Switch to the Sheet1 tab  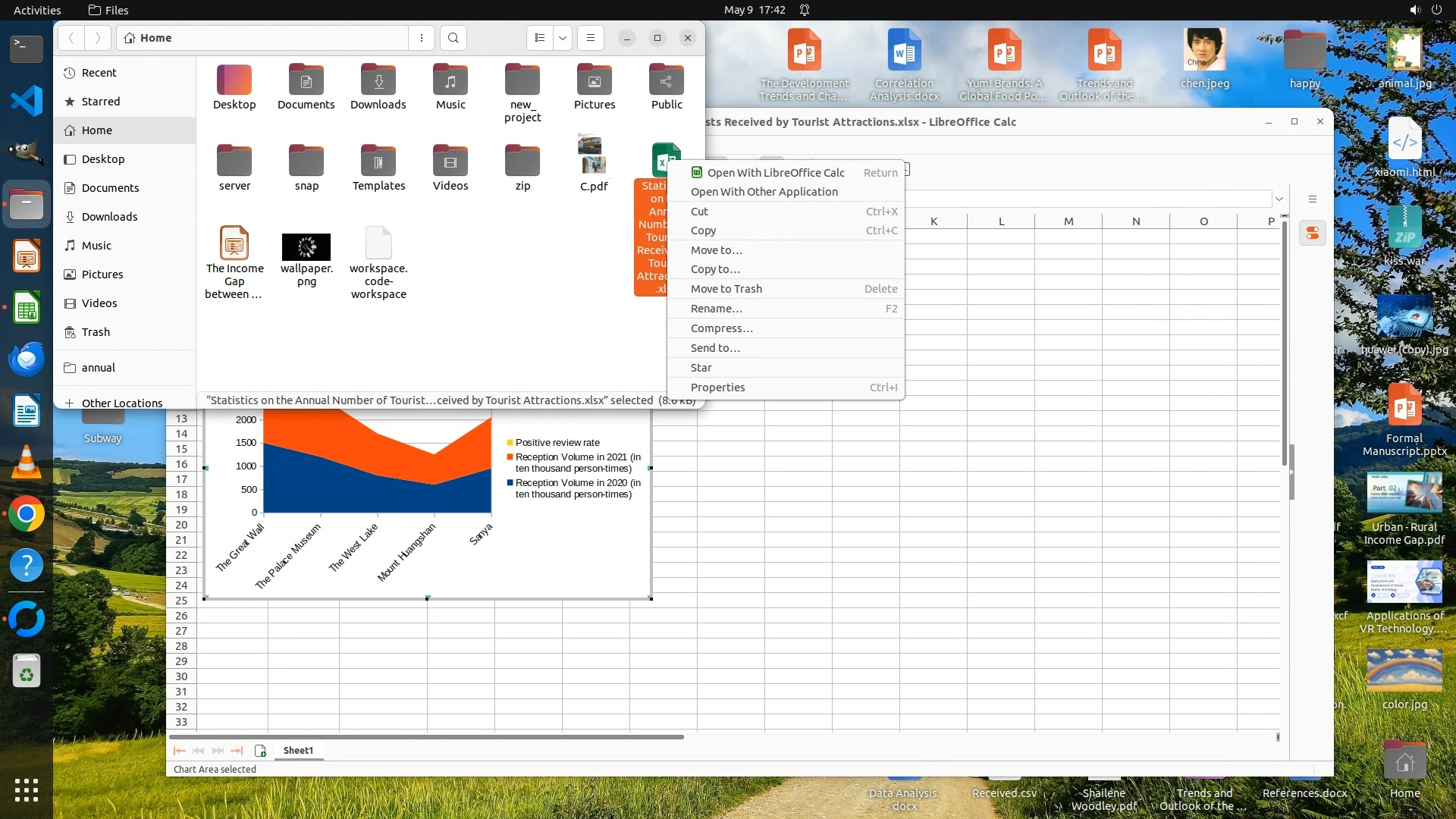pos(298,751)
